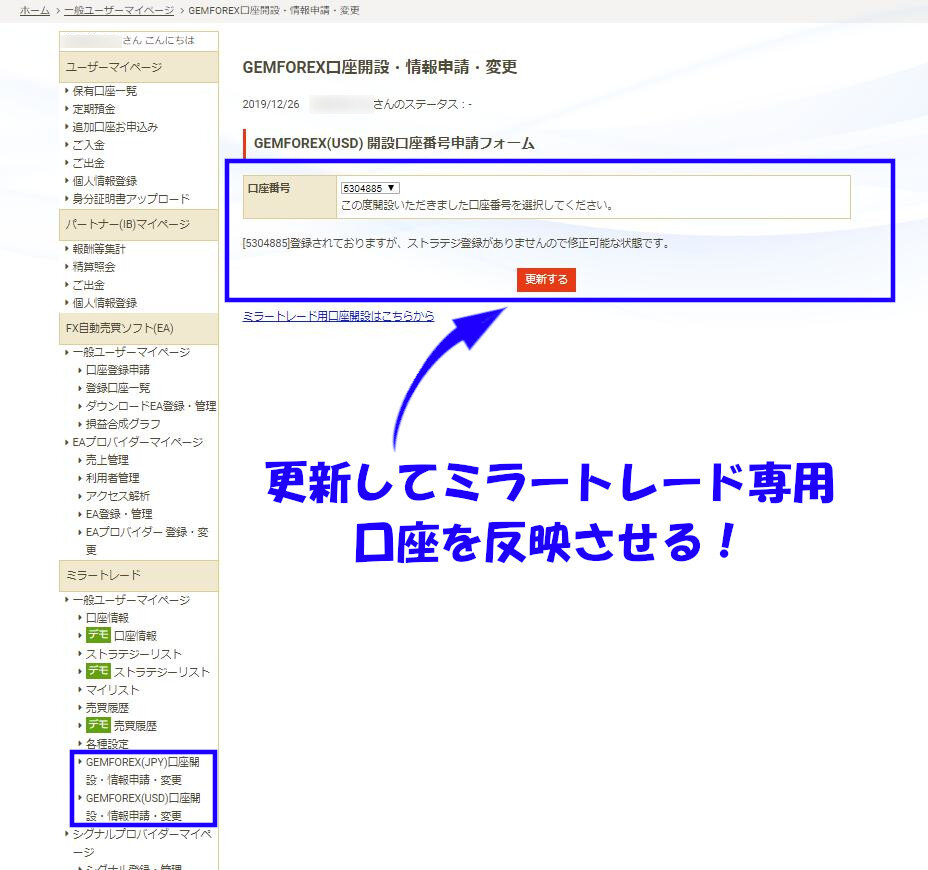Open 各種設定 in the sidebar
Viewport: 928px width, 870px height.
(x=107, y=744)
